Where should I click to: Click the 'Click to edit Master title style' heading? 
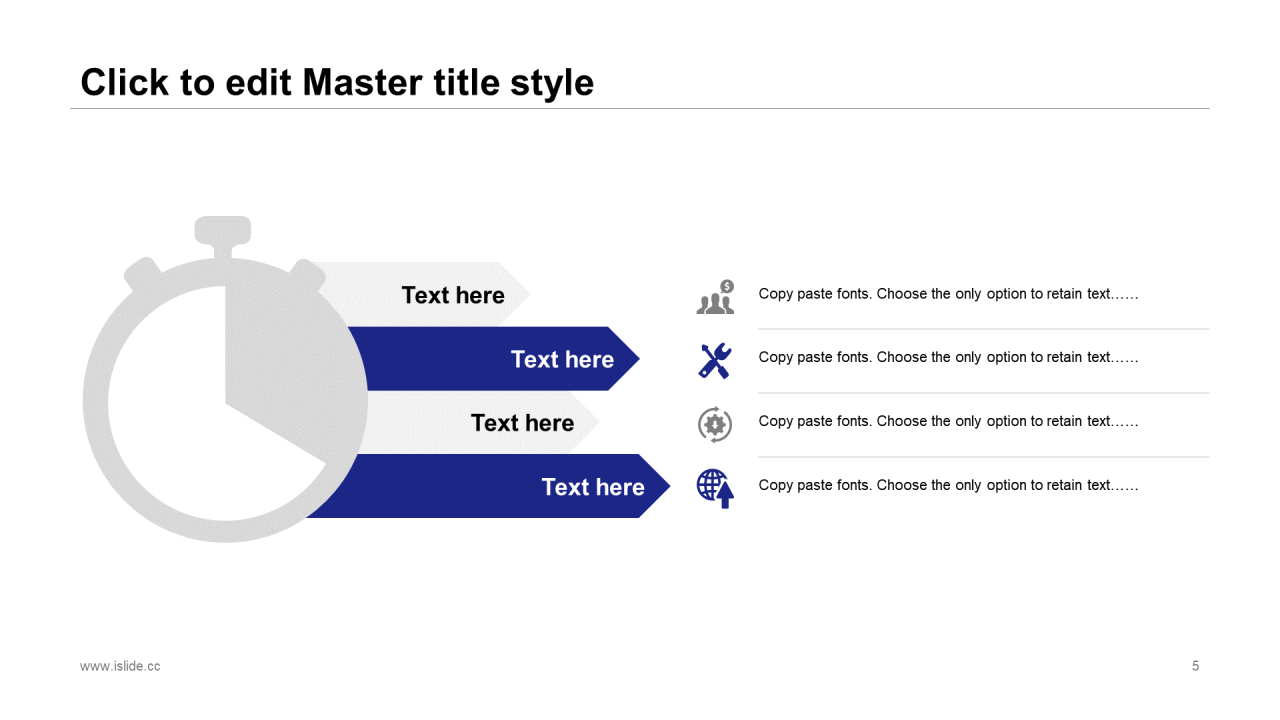[337, 82]
